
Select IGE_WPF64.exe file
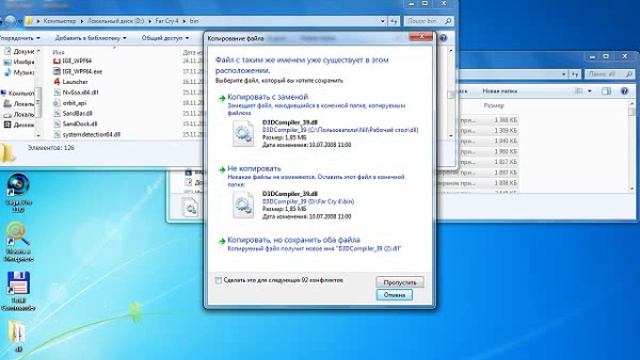(x=82, y=71)
